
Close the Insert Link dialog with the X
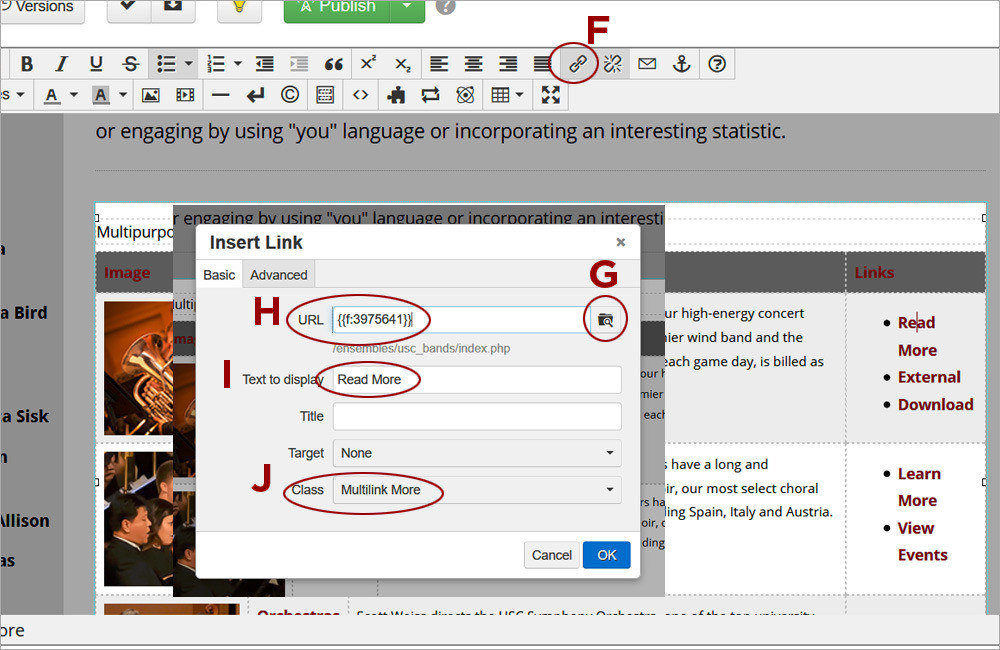(621, 242)
